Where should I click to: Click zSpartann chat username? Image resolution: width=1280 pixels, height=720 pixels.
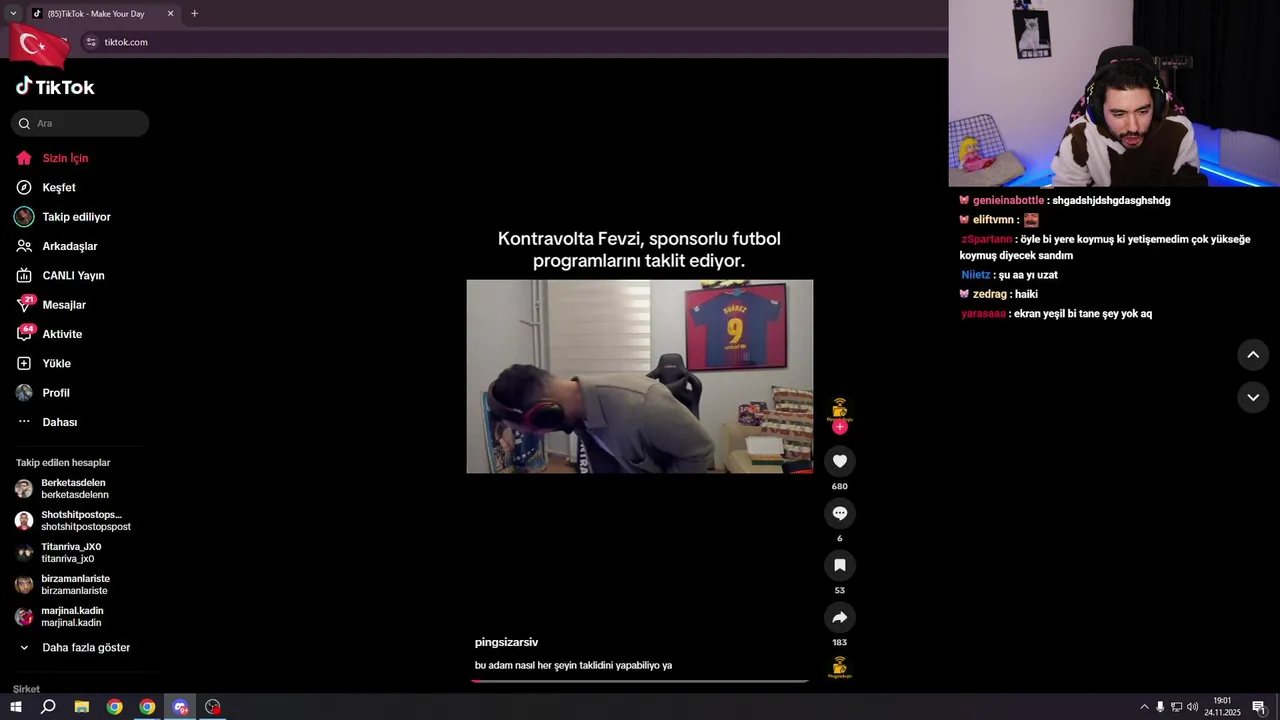click(986, 239)
